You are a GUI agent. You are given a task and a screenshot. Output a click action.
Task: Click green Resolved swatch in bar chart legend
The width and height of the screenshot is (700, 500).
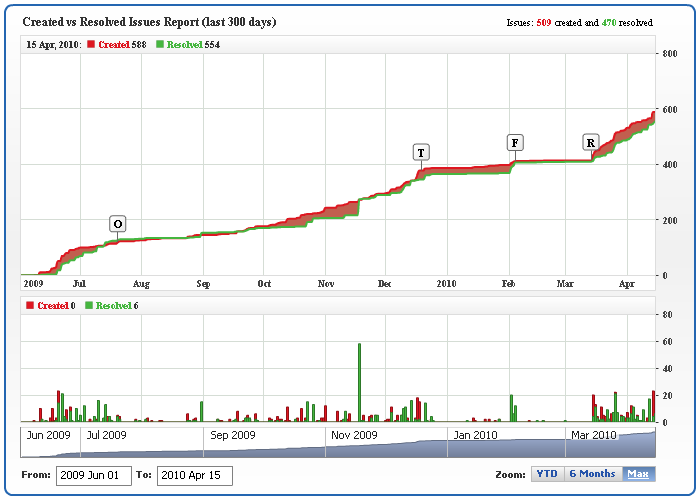(x=89, y=305)
